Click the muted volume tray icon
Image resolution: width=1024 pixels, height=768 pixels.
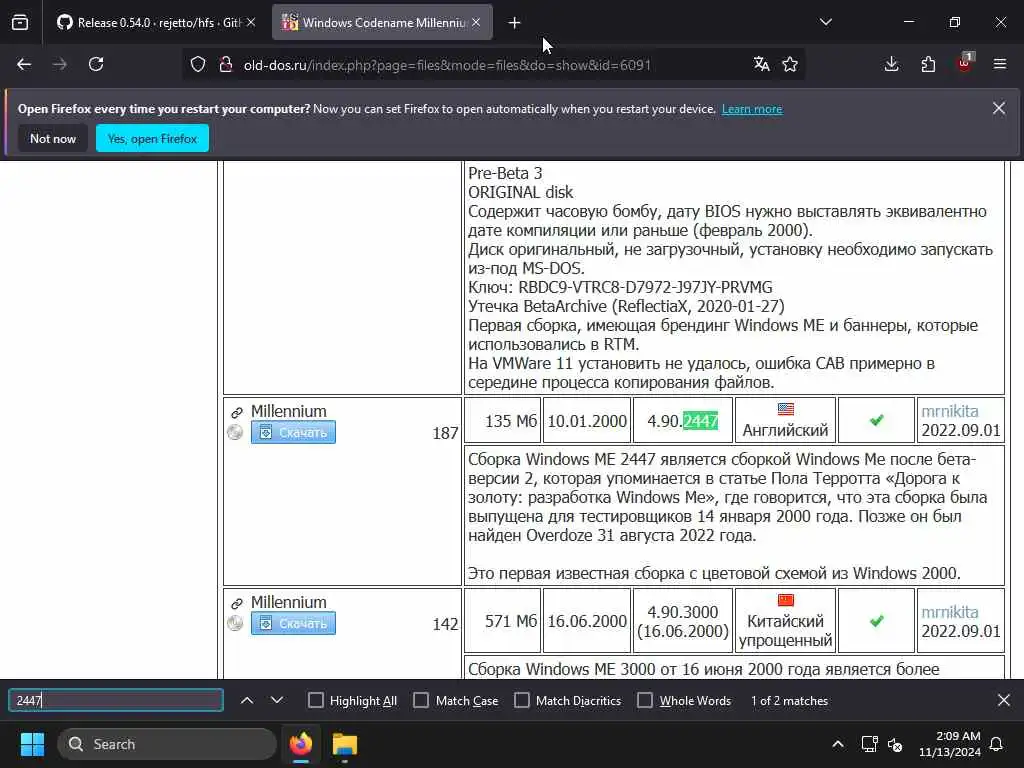(895, 744)
